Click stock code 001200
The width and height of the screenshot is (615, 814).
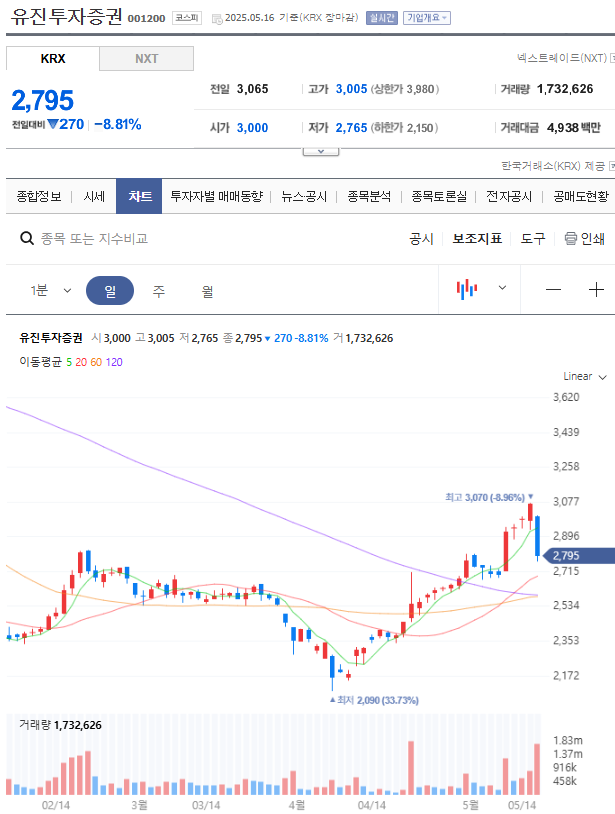146,19
